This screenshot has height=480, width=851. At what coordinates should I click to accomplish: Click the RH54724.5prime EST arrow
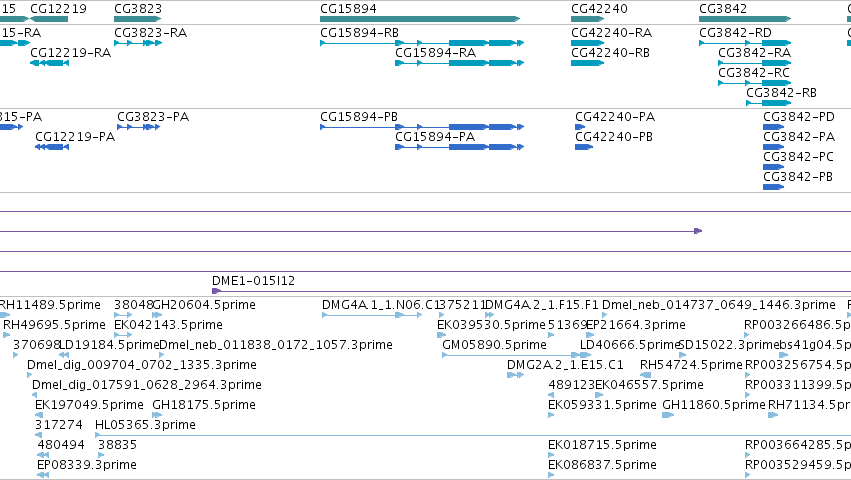click(x=645, y=375)
